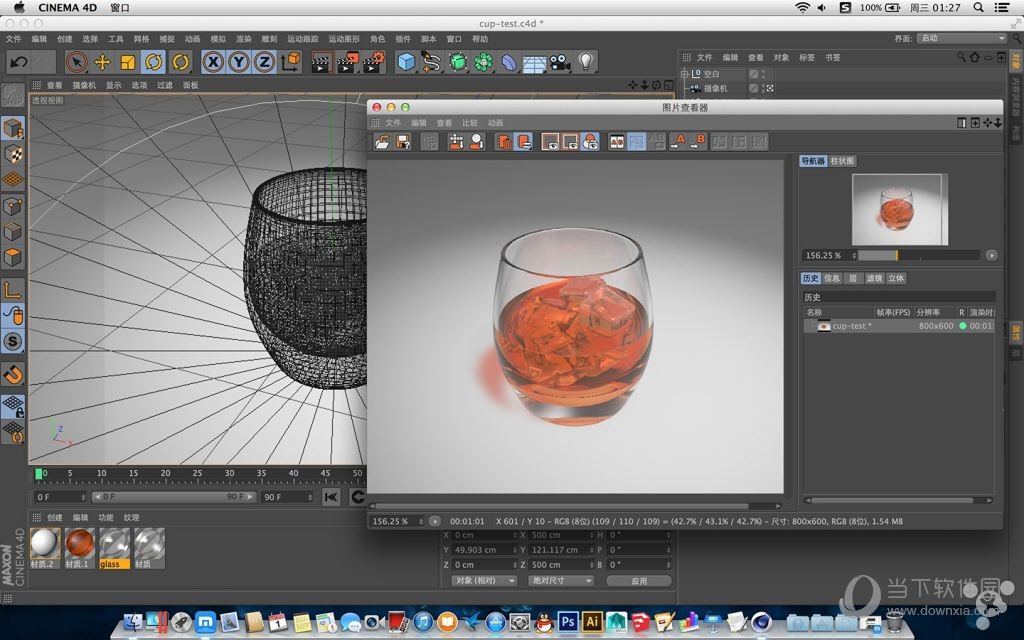Enable the magnet snap tool
The width and height of the screenshot is (1024, 640).
pos(13,374)
